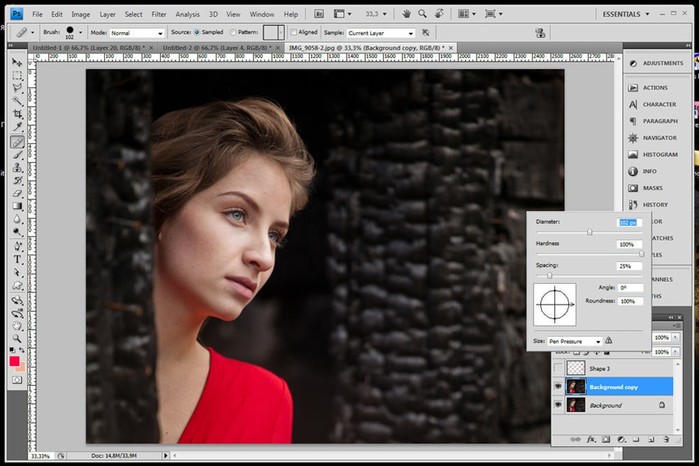Select the Pen tool
This screenshot has height=466, width=699.
pos(17,247)
